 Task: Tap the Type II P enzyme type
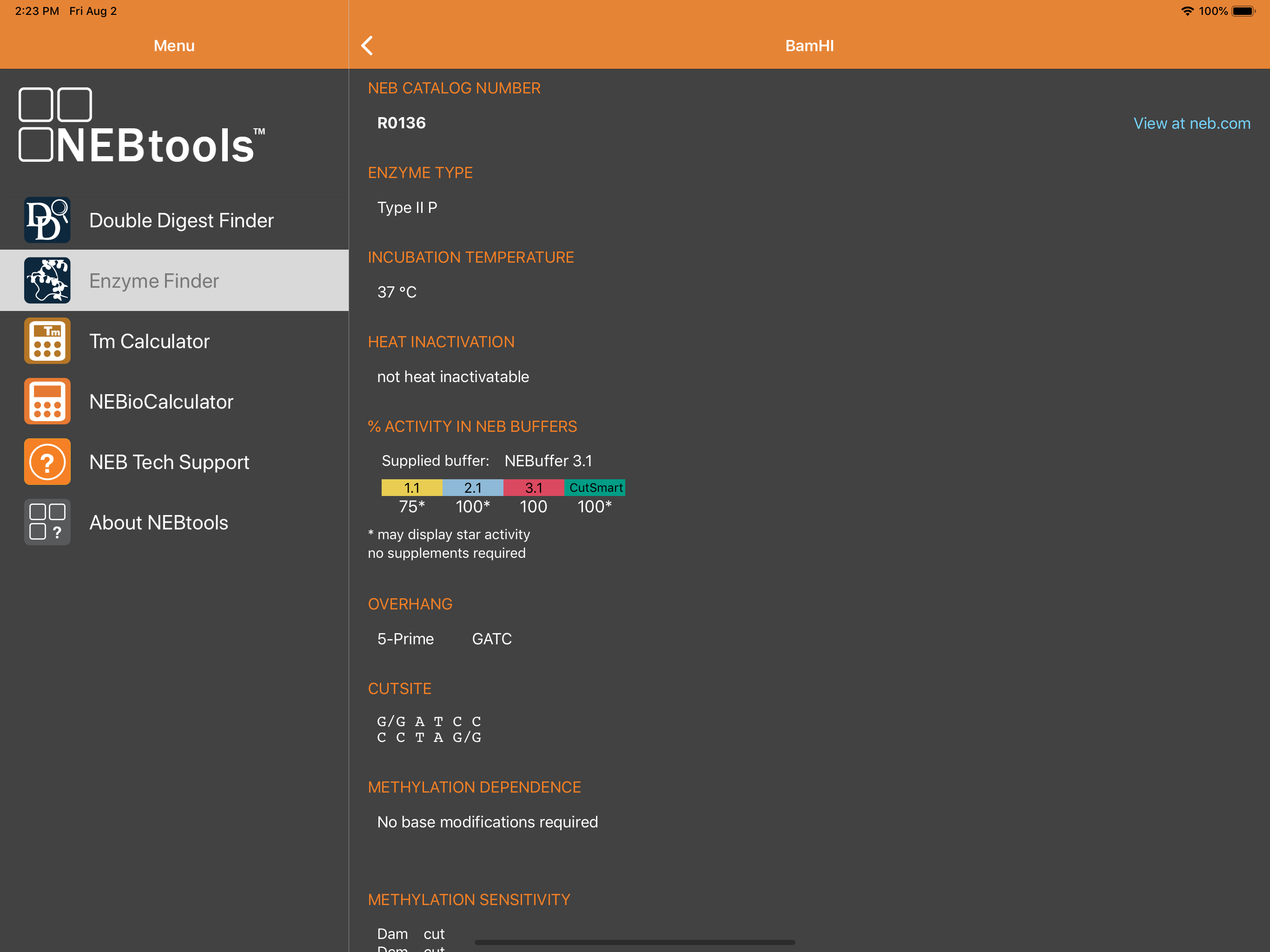(x=407, y=207)
